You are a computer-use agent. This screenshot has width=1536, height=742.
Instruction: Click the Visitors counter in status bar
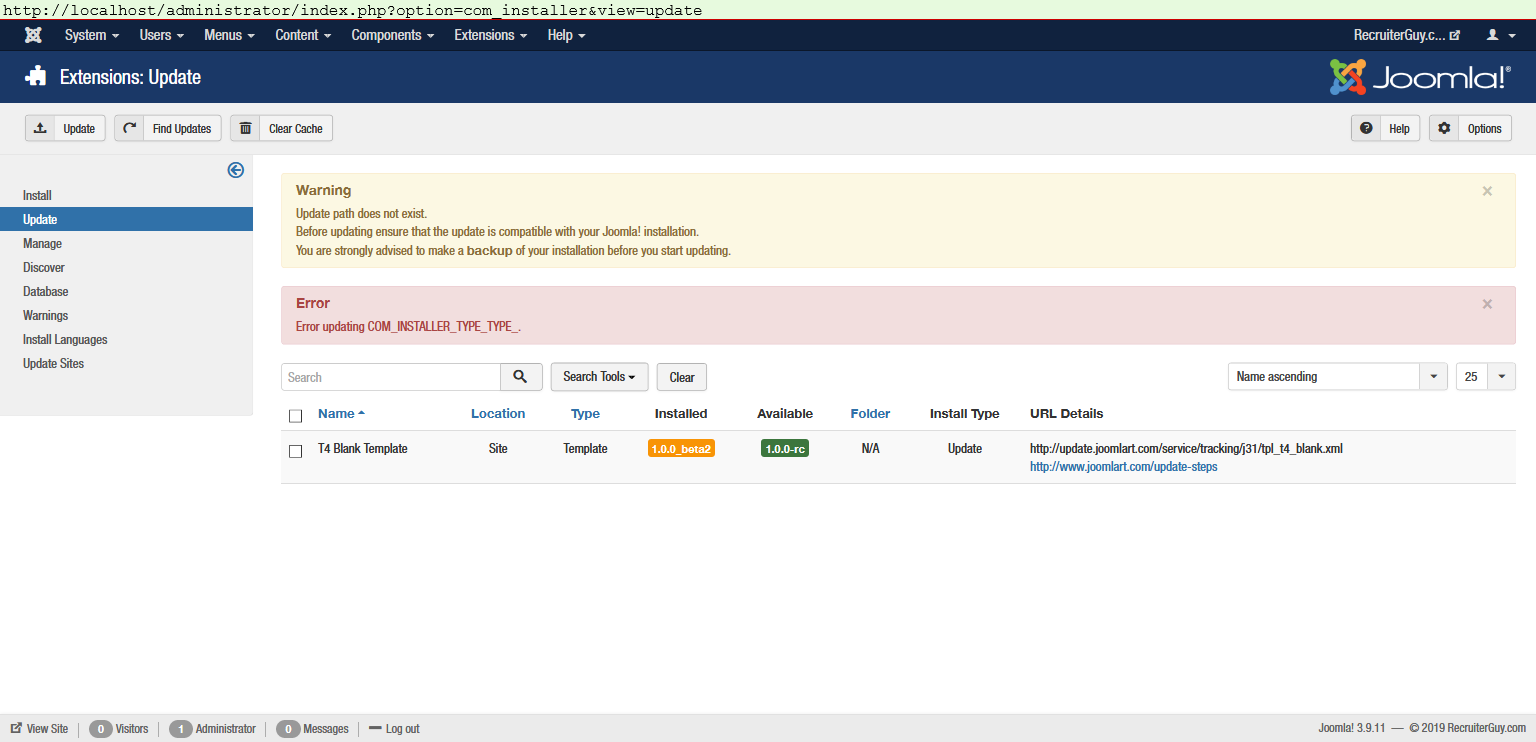119,729
